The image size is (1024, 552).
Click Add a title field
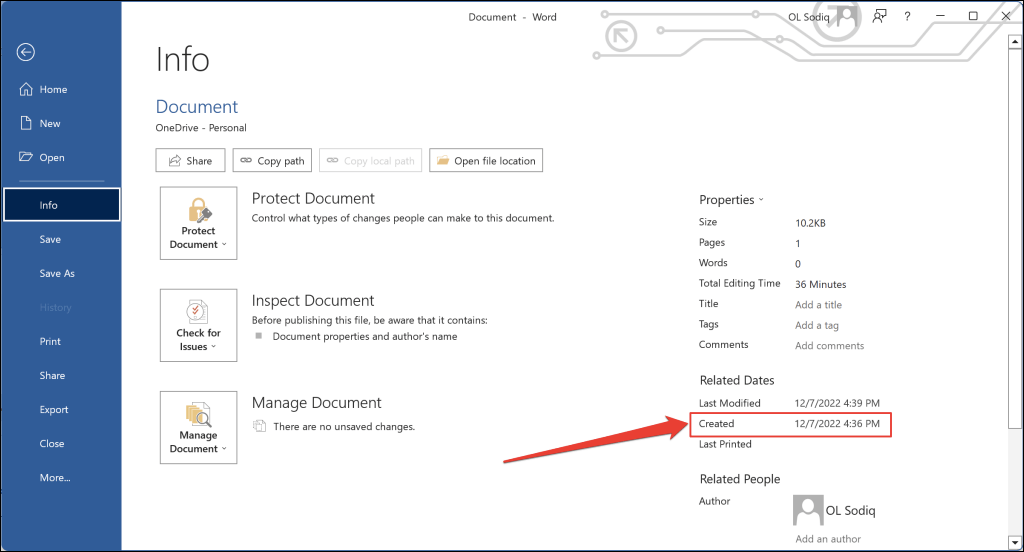coord(818,305)
